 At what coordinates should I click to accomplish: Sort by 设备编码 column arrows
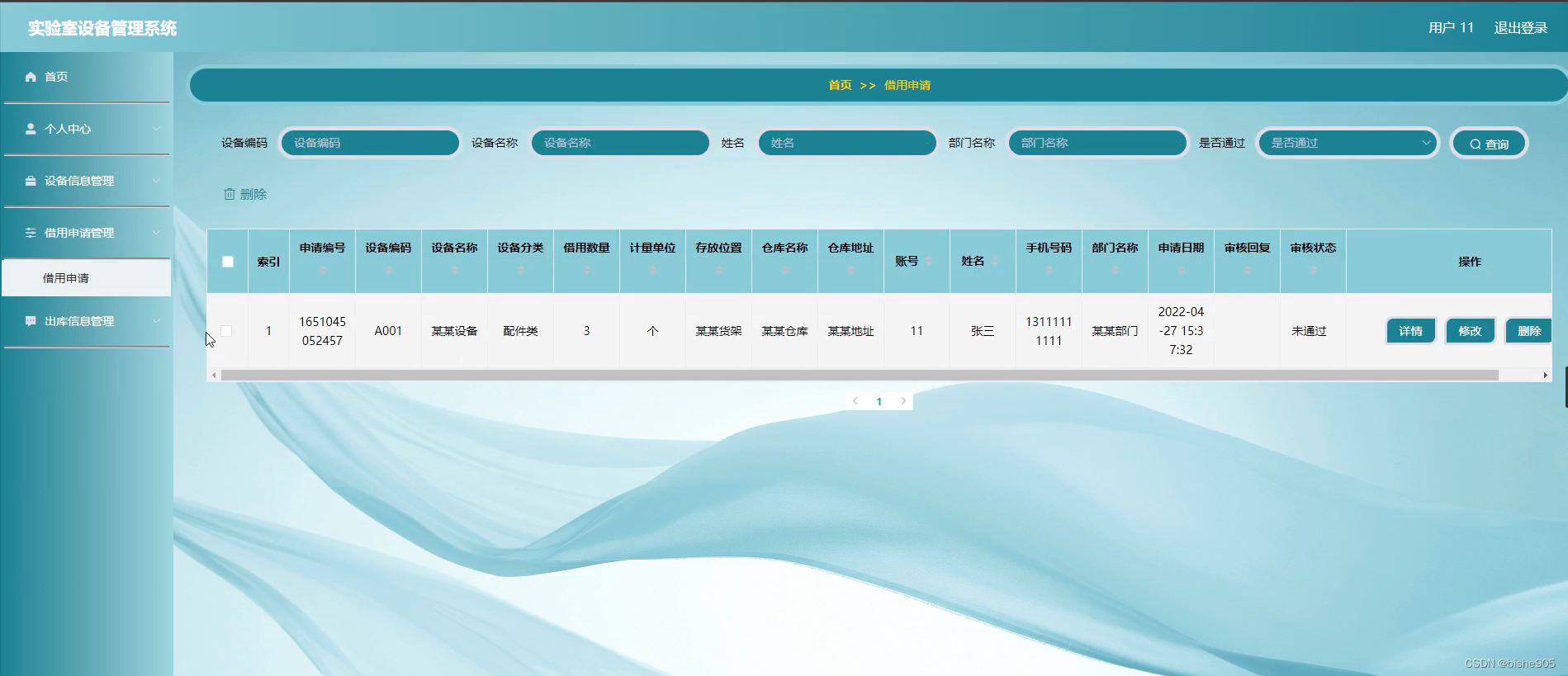389,270
